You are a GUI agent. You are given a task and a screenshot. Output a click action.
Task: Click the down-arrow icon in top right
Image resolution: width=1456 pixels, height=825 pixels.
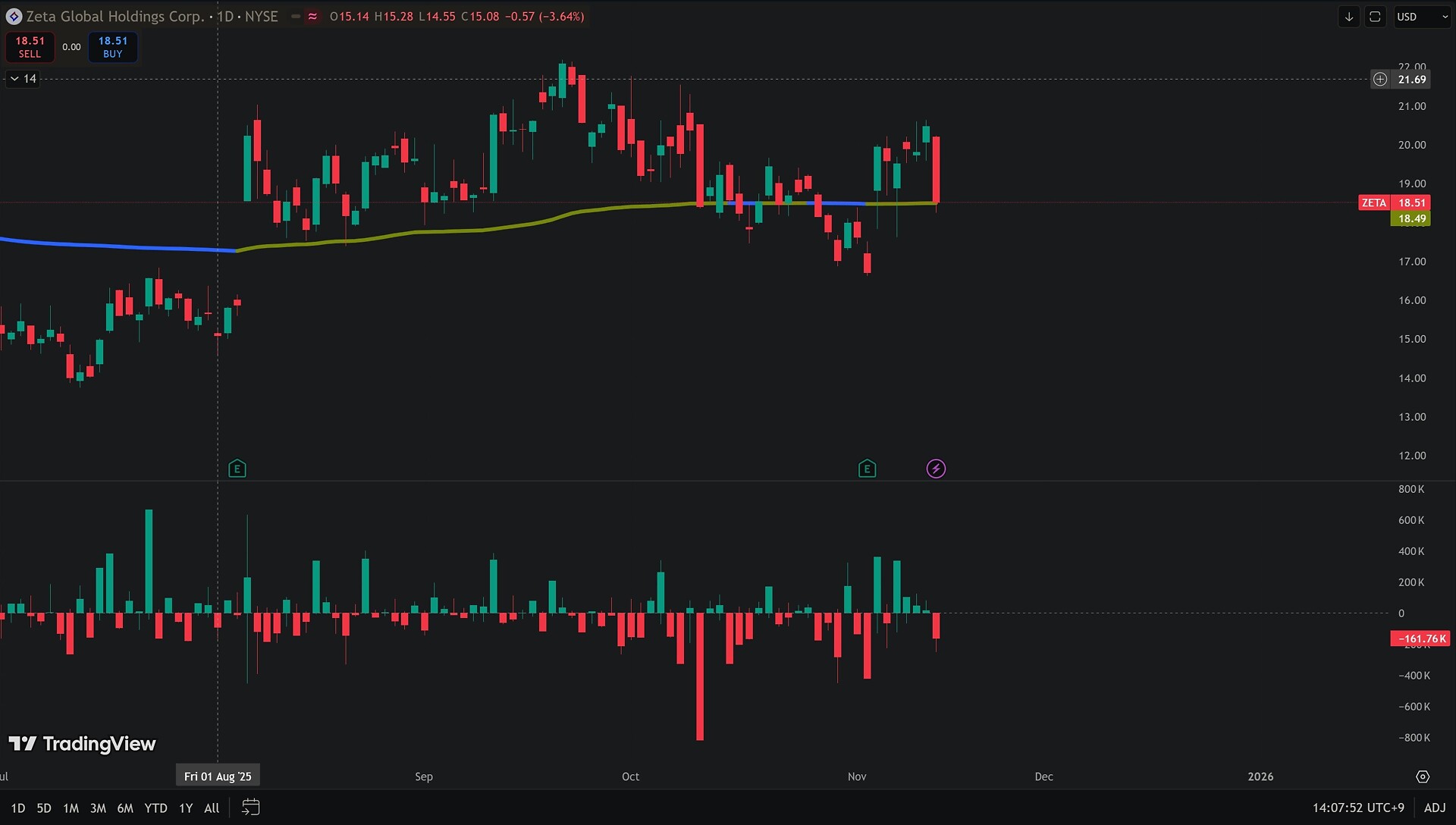[x=1348, y=17]
